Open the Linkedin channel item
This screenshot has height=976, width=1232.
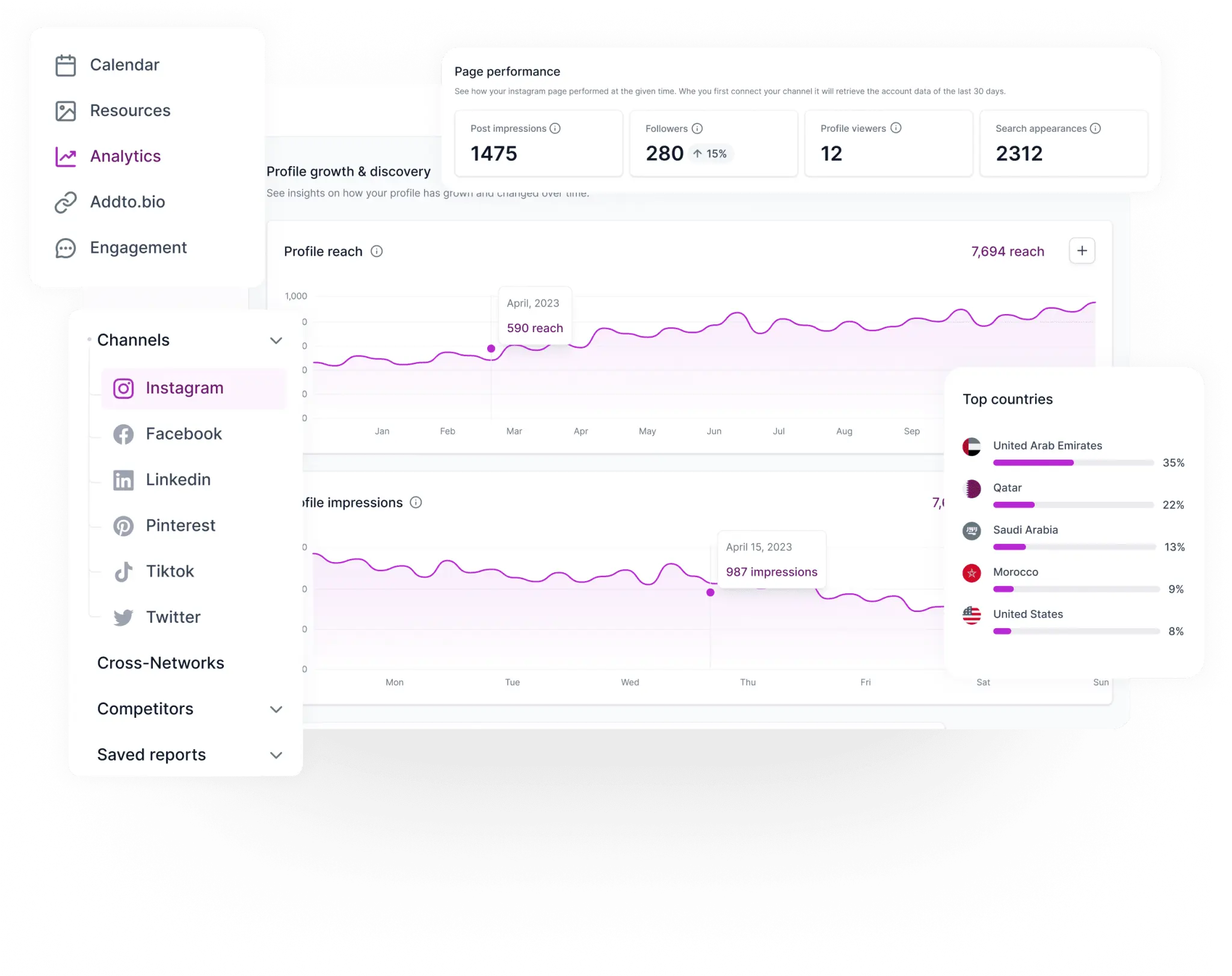point(178,480)
